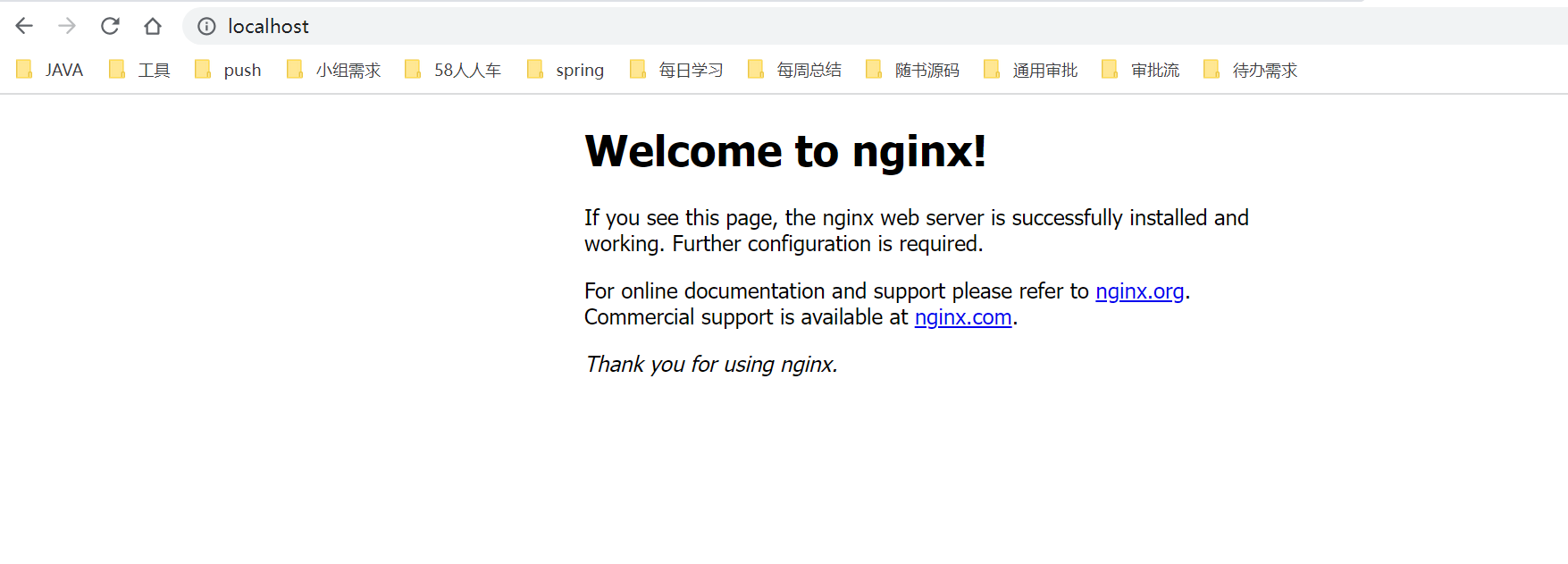Open the 每日学习 bookmark folder
This screenshot has width=1568, height=564.
676,70
